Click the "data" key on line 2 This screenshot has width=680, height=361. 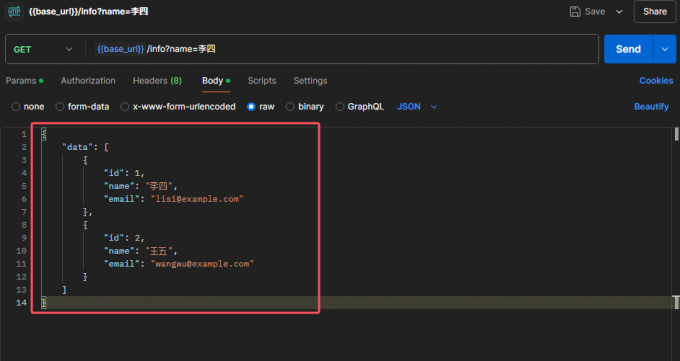point(77,147)
